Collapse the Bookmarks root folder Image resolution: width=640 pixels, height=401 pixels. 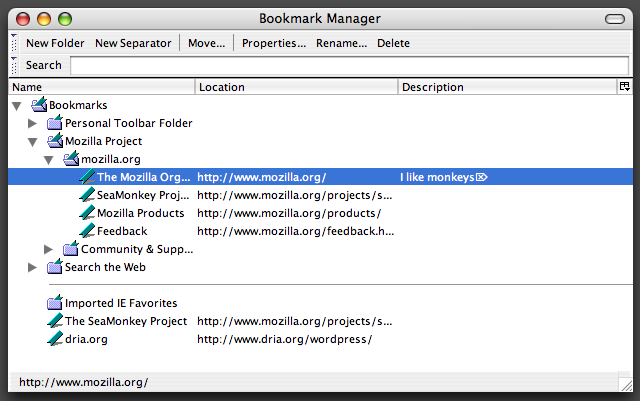(x=17, y=106)
